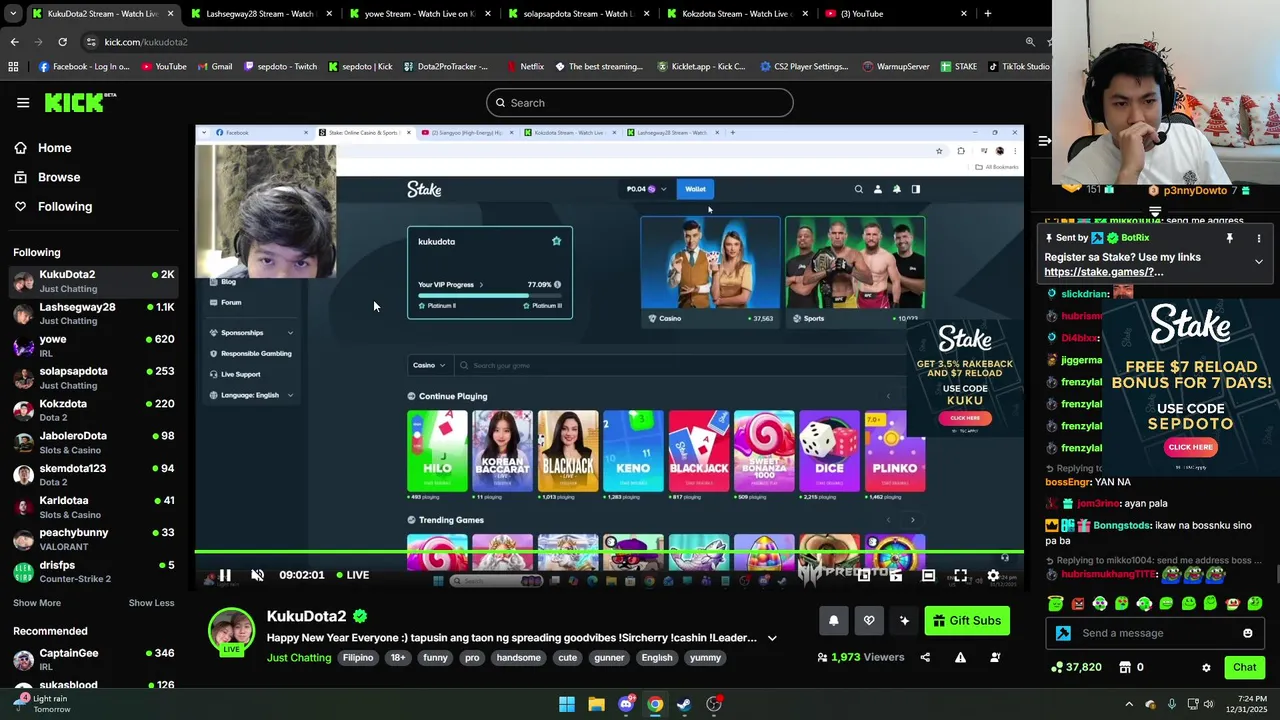Click the blue hammer chat identity icon
Screen dimensions: 1280x720
point(1063,633)
